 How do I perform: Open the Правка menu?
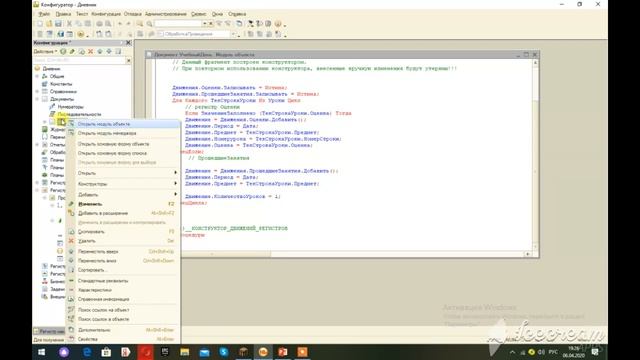click(63, 14)
